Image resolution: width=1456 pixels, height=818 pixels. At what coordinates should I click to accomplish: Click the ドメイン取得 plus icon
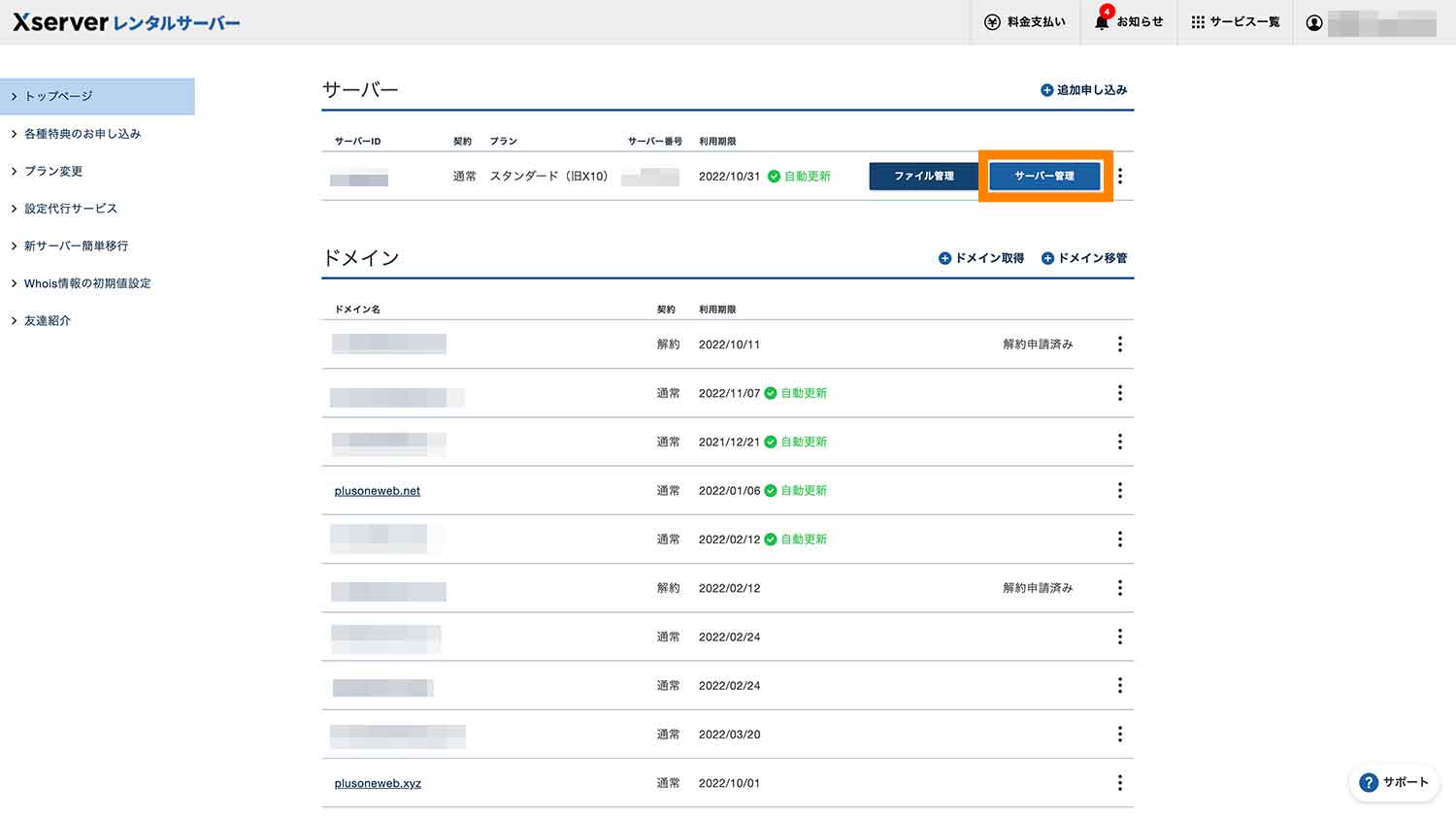(943, 258)
